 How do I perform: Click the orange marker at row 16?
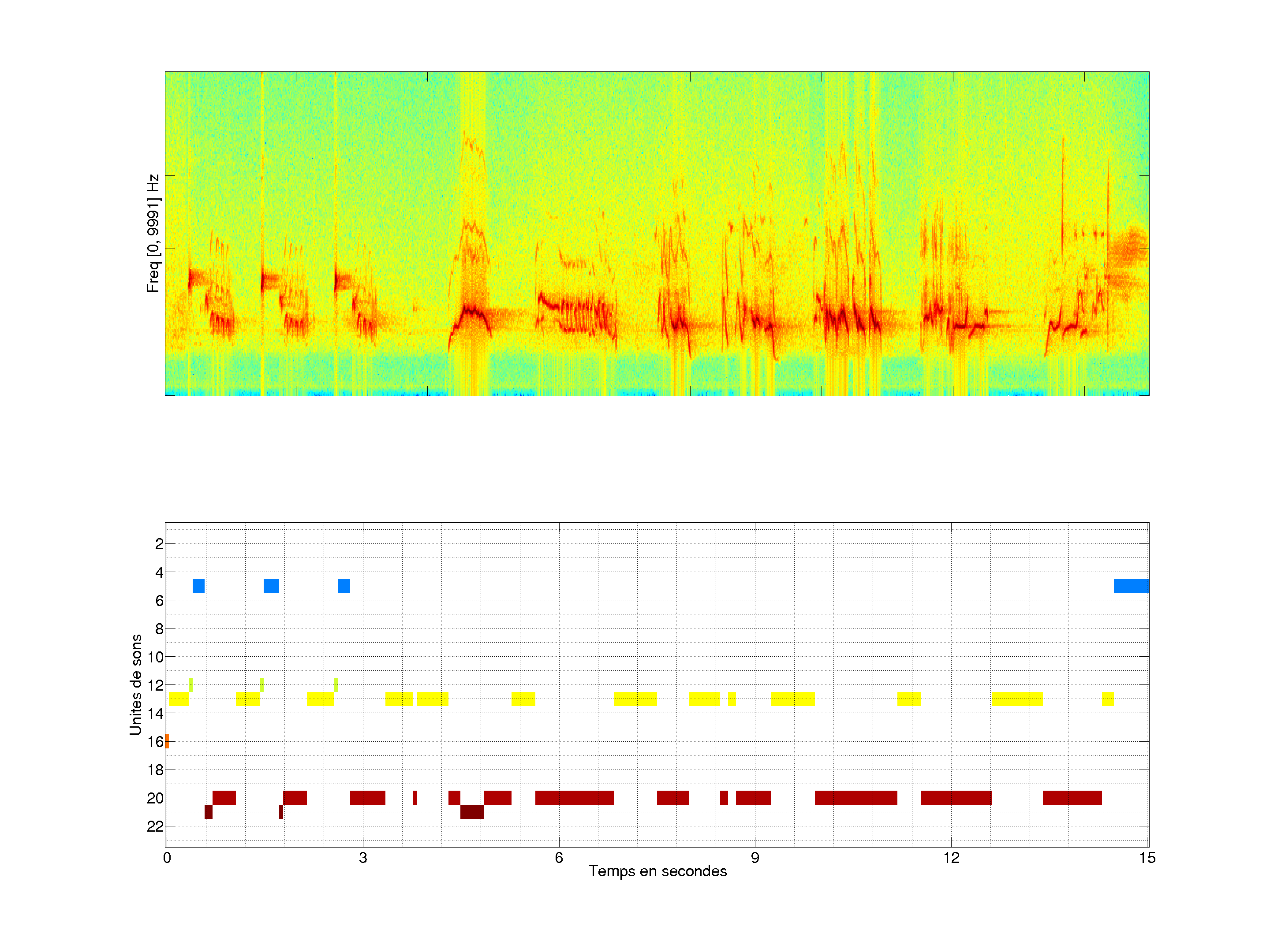click(167, 741)
